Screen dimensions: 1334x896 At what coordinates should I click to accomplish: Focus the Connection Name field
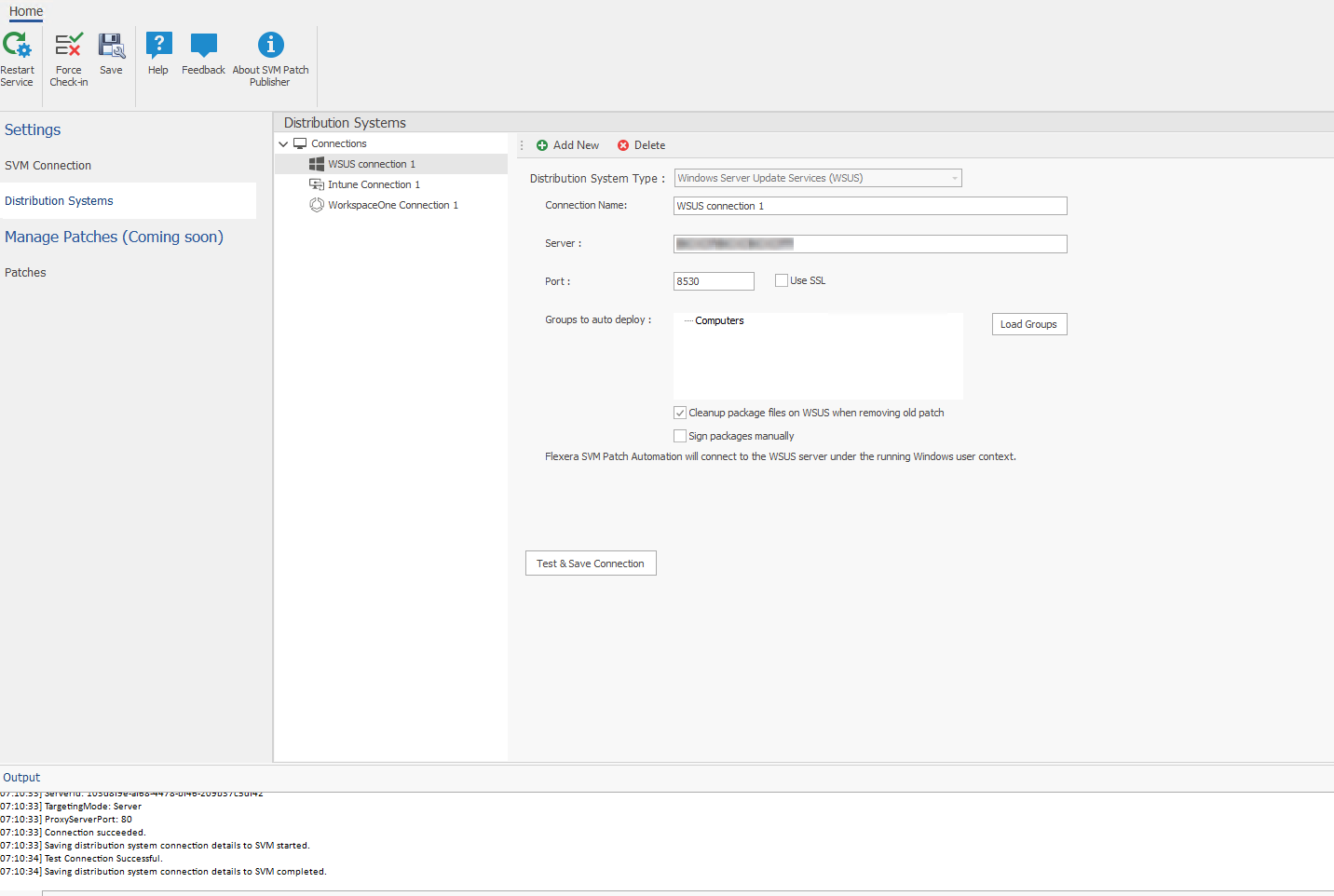(x=870, y=206)
